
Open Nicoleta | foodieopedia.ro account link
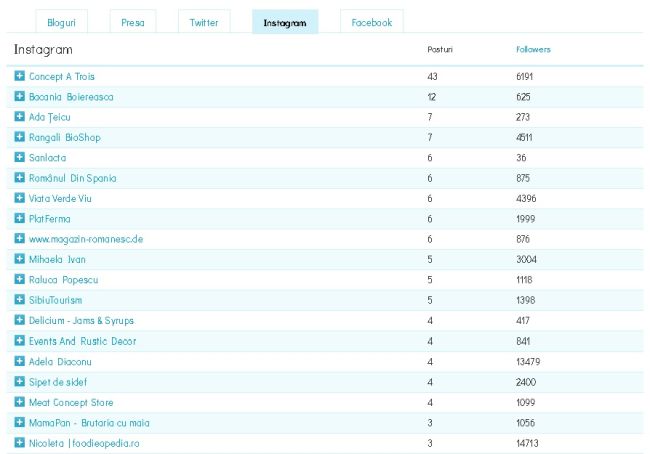[x=84, y=443]
